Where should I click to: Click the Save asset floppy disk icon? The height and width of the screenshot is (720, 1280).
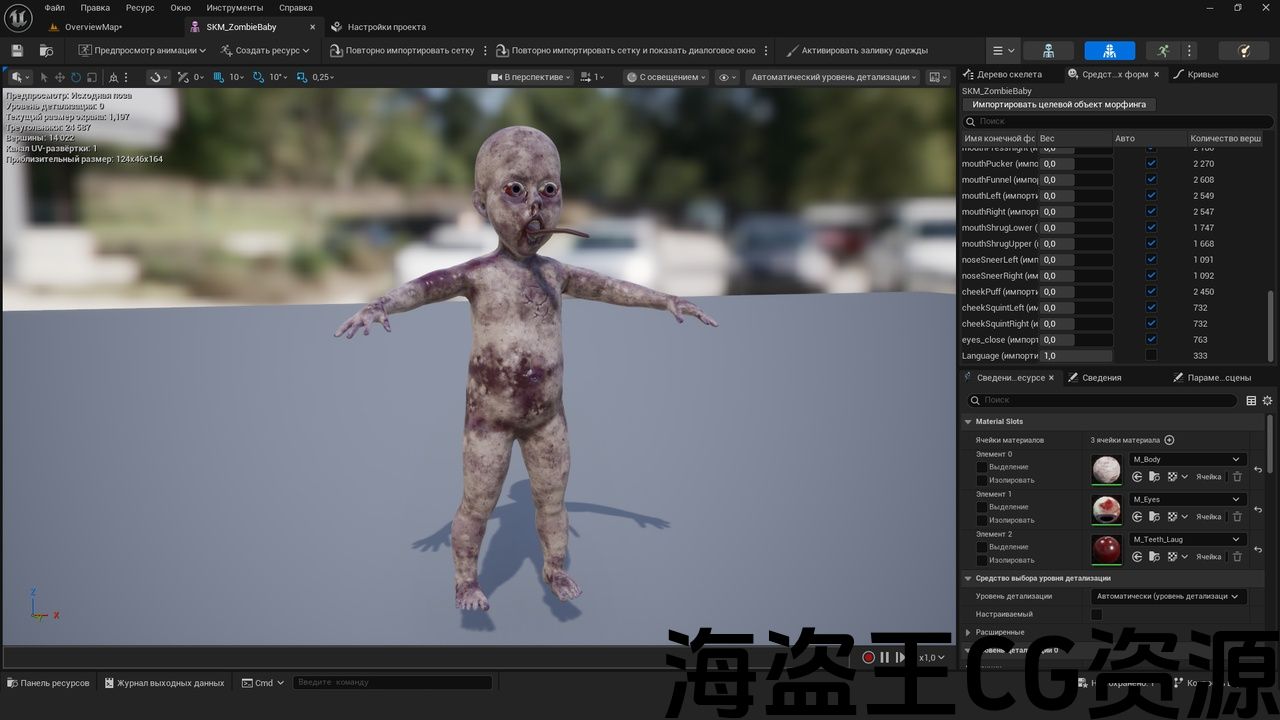click(17, 50)
